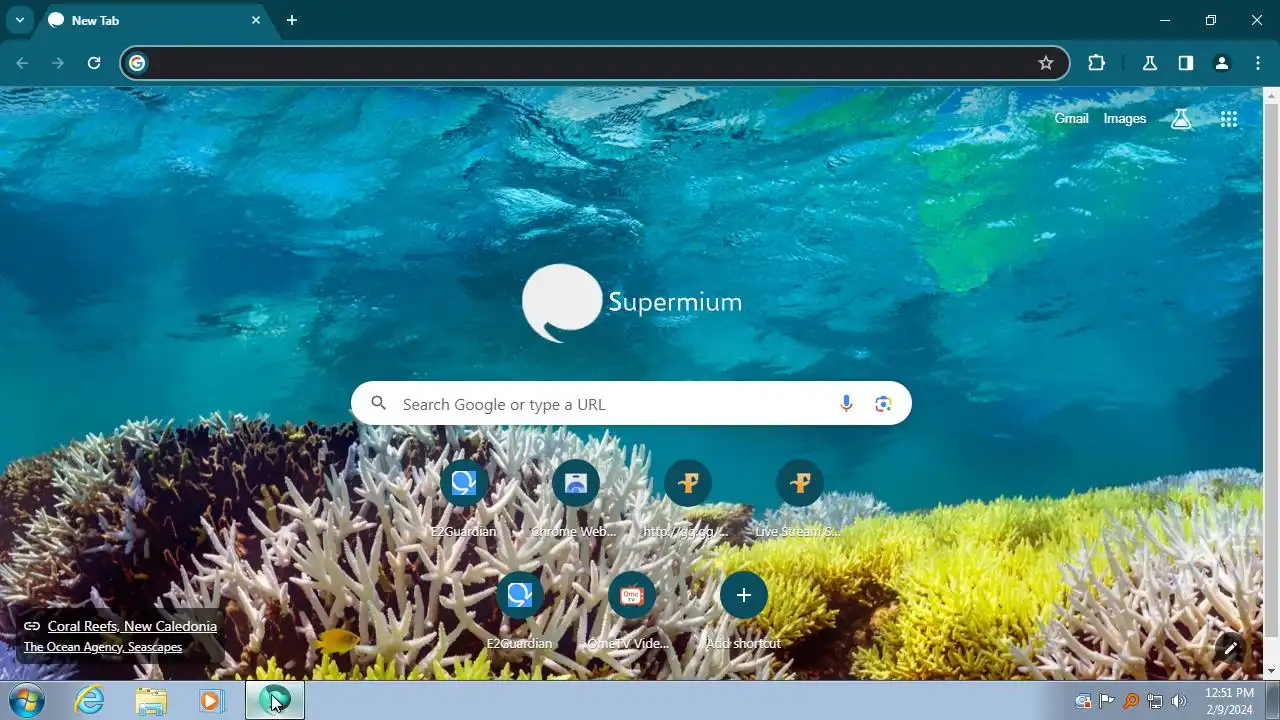Open Action Center flag in tray

1107,701
